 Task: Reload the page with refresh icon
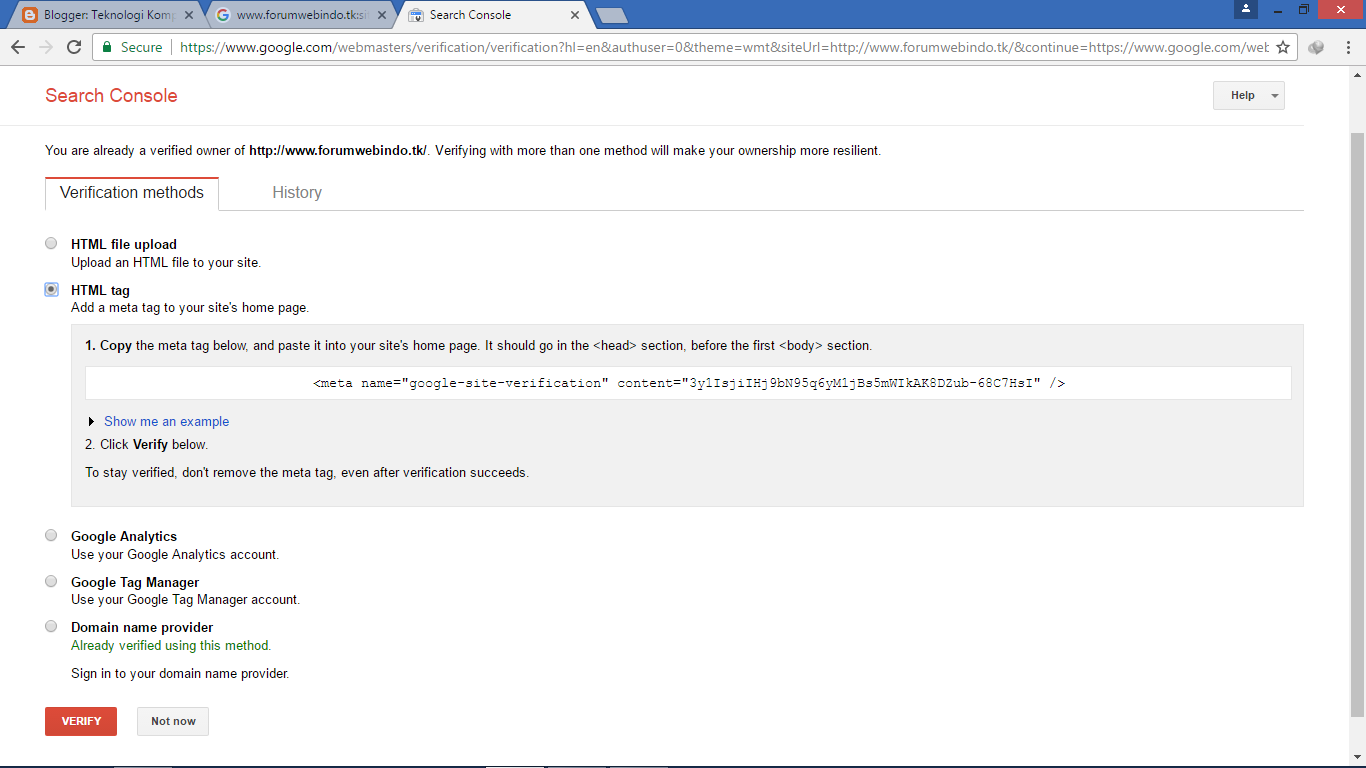[74, 47]
